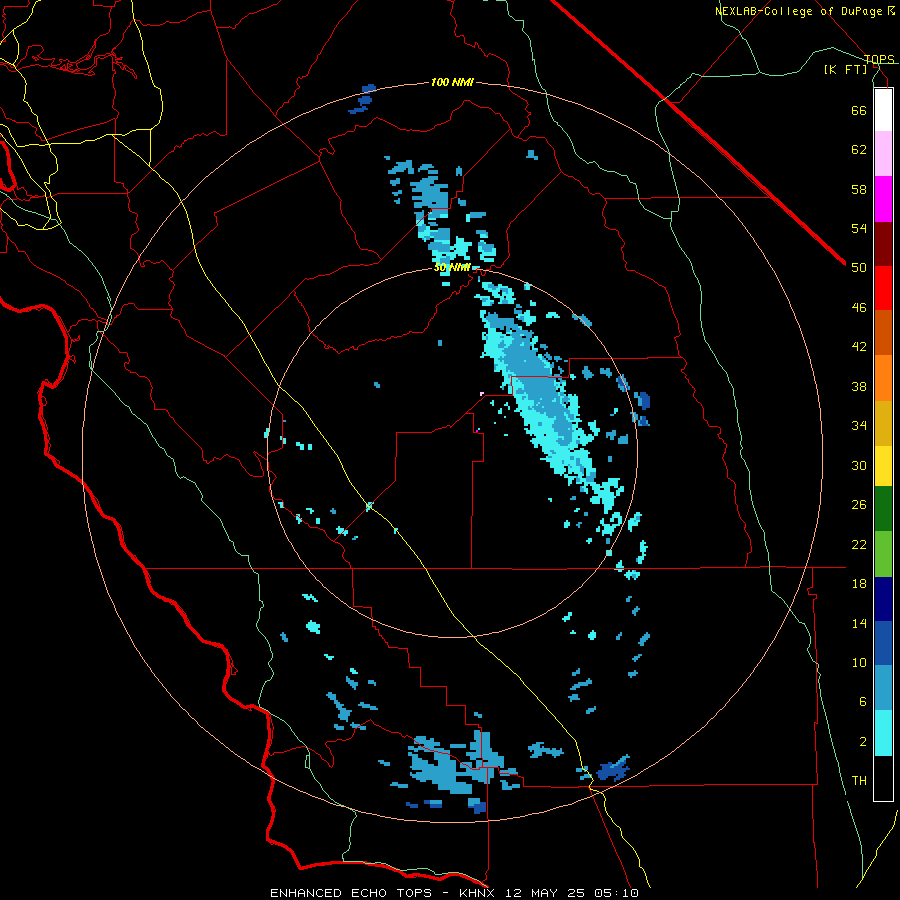The height and width of the screenshot is (900, 900).
Task: Click the 100 NMI range ring label
Action: tap(452, 82)
